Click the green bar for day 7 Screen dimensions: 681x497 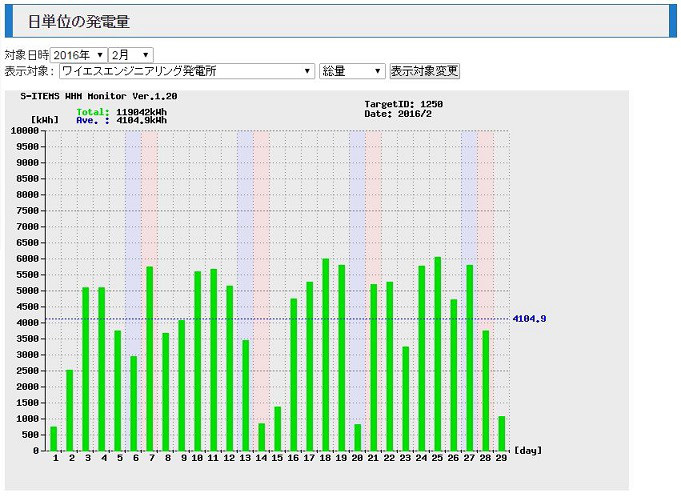point(150,359)
